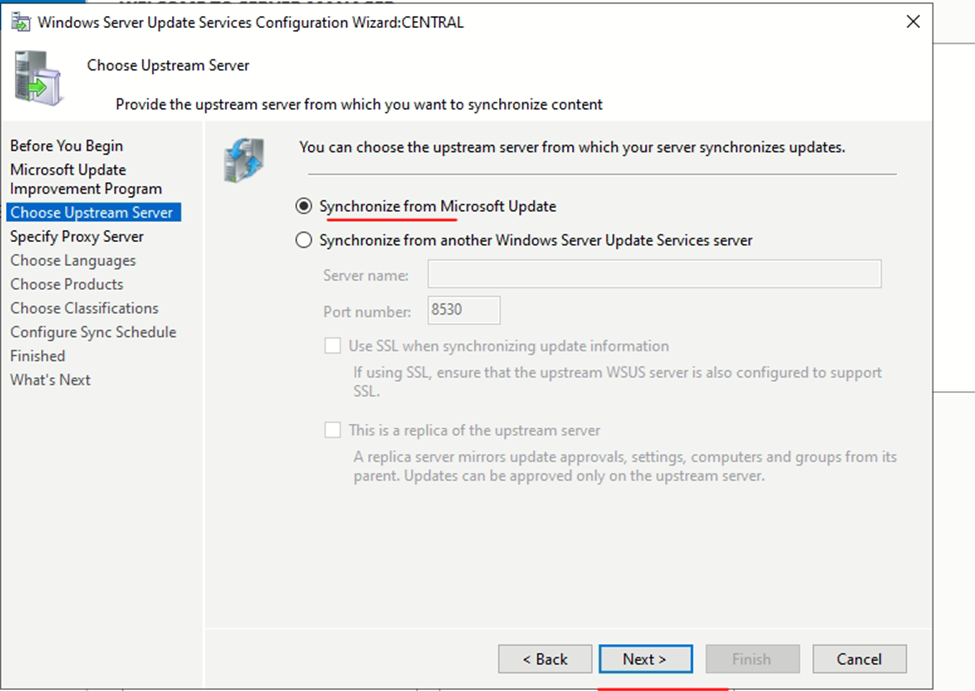This screenshot has width=975, height=691.
Task: Open the Specify Proxy Server step
Action: (x=77, y=236)
